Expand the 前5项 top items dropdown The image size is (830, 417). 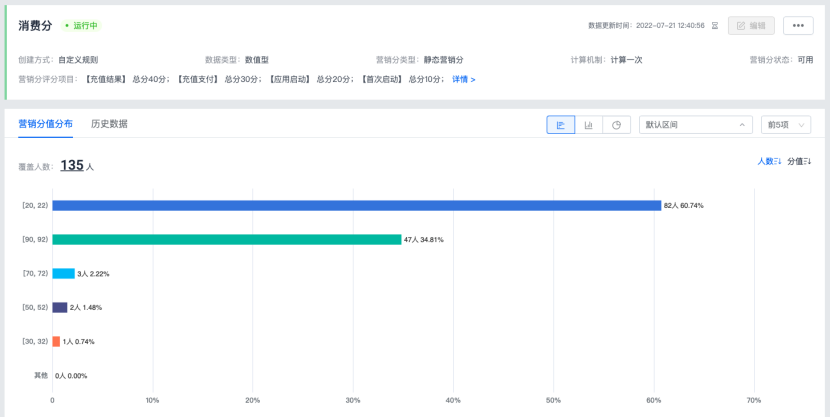tap(785, 125)
